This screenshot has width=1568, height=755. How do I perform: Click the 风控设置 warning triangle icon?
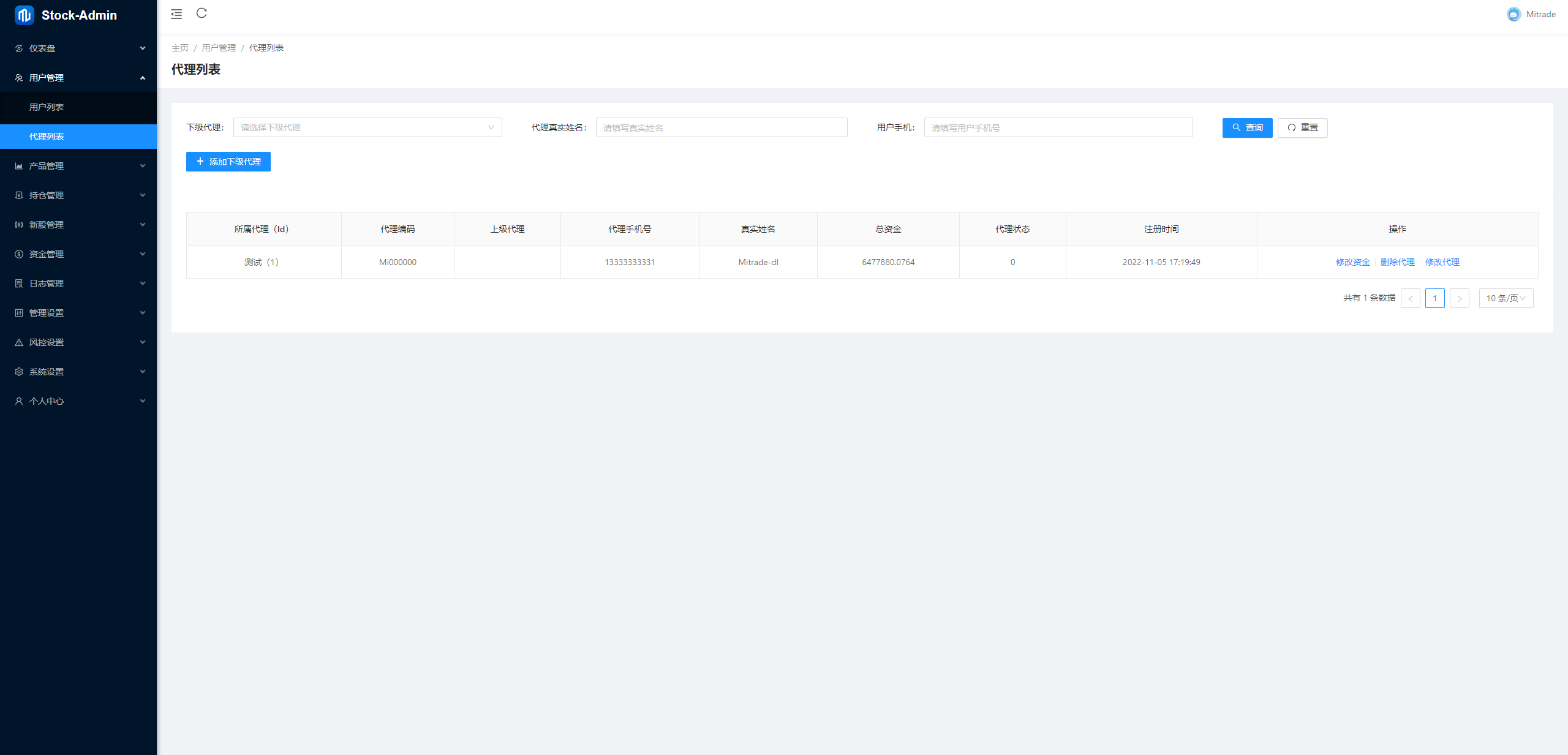click(x=19, y=342)
